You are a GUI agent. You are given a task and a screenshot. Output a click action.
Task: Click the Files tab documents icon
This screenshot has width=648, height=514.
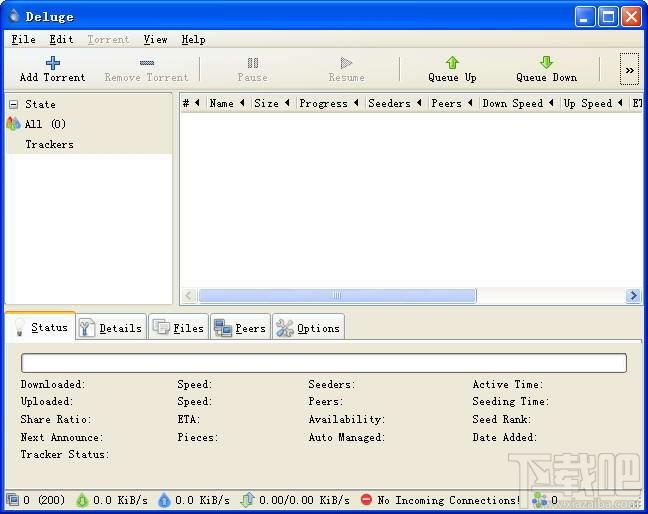click(x=161, y=327)
